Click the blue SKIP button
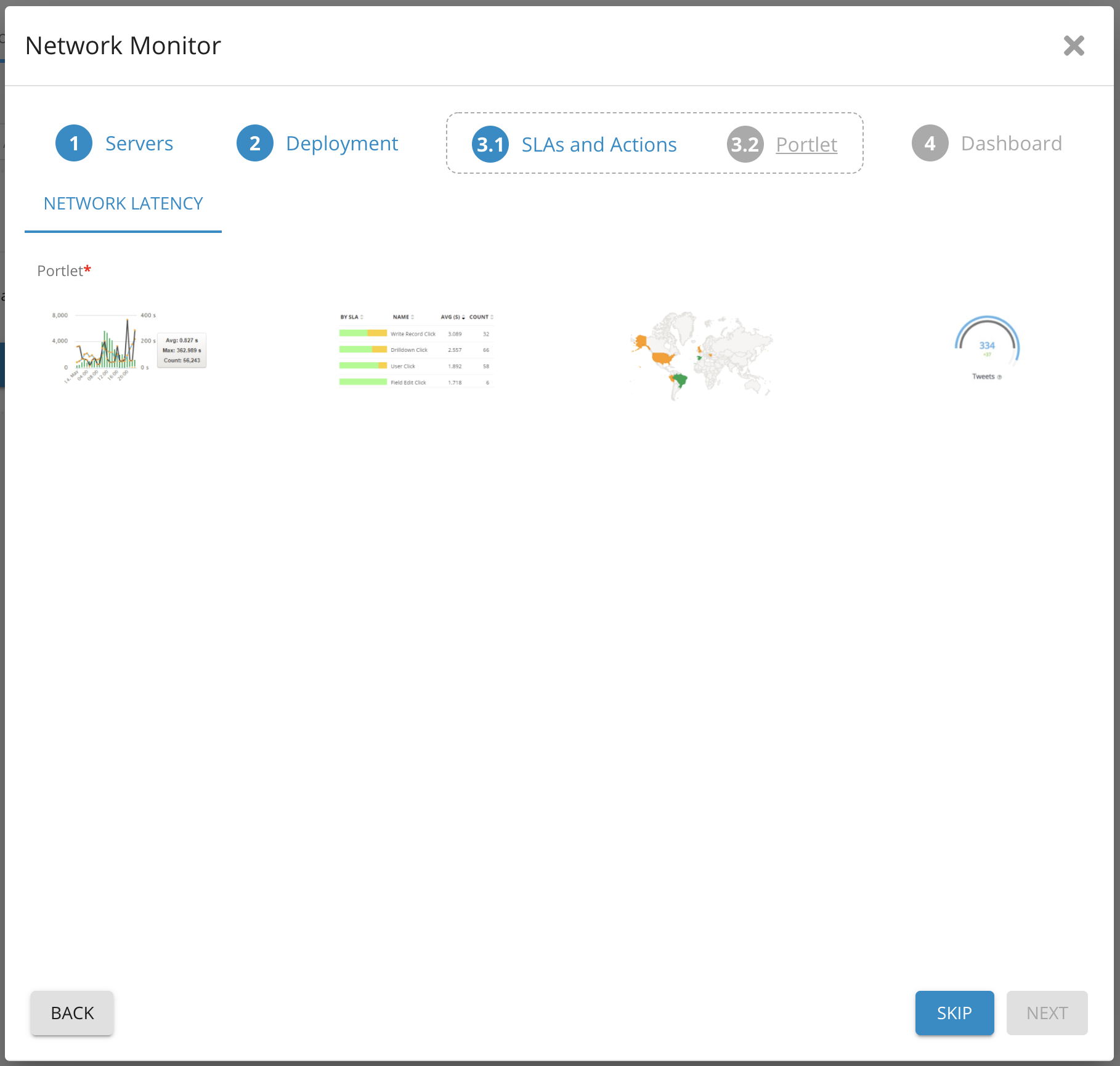The image size is (1120, 1066). (x=954, y=1013)
